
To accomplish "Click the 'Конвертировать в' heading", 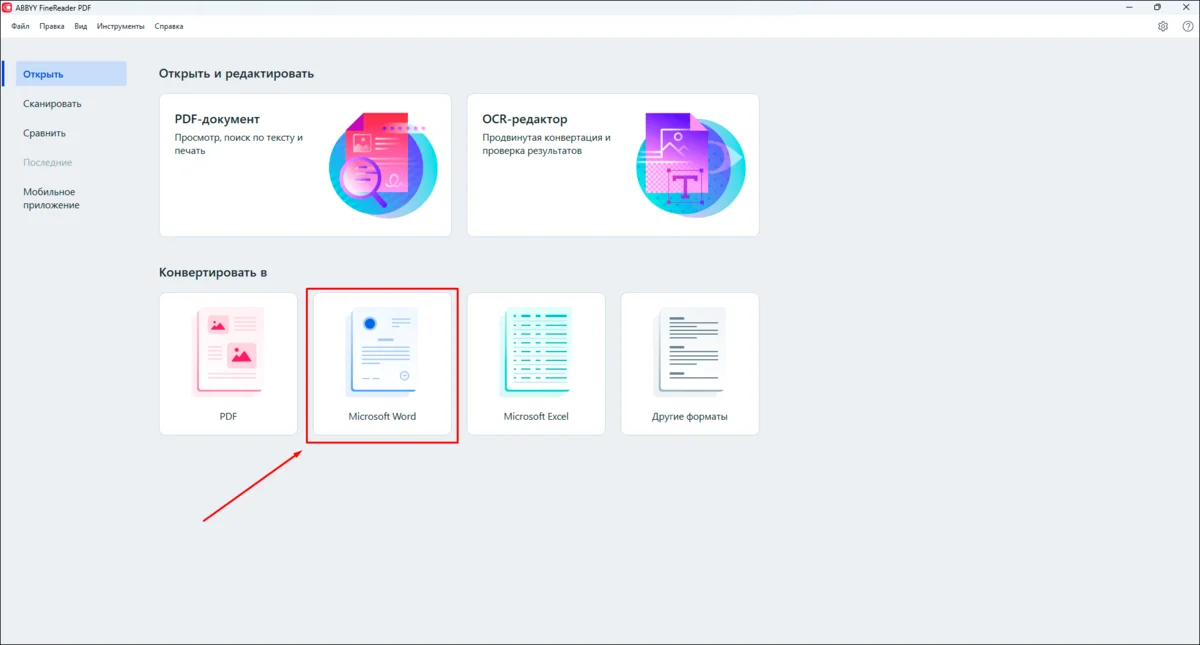I will coord(213,272).
